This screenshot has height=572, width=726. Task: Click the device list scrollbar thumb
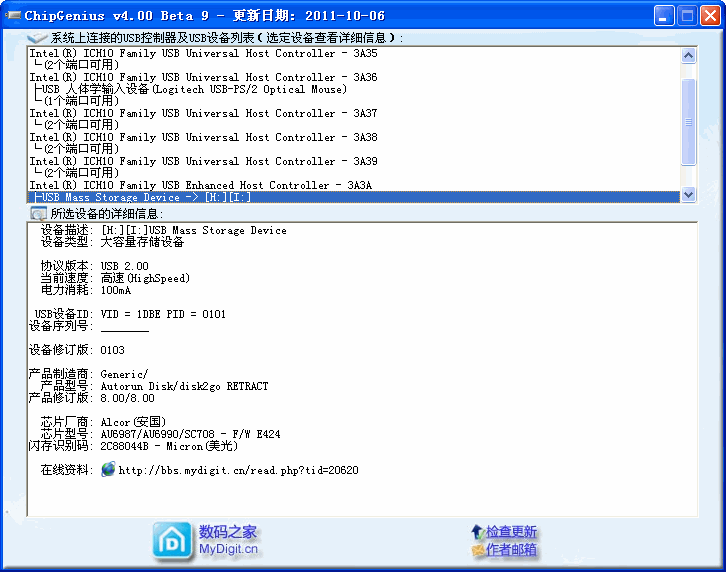pyautogui.click(x=688, y=122)
